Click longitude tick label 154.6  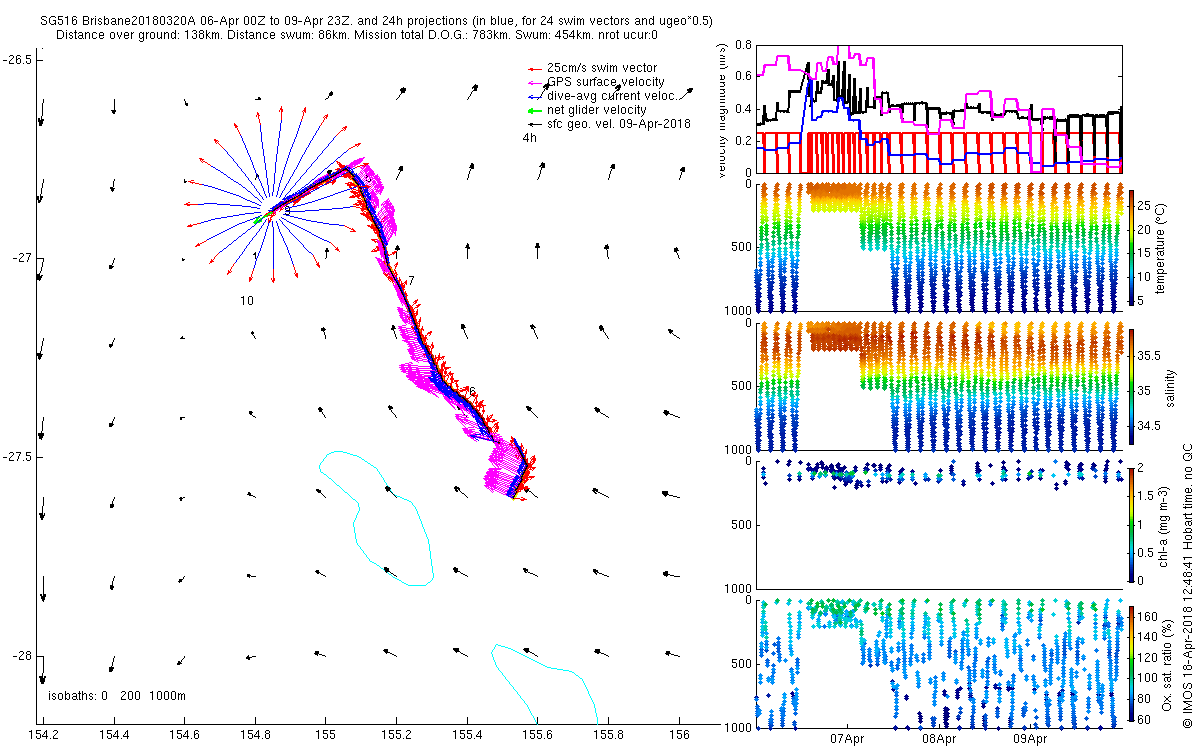(x=185, y=736)
